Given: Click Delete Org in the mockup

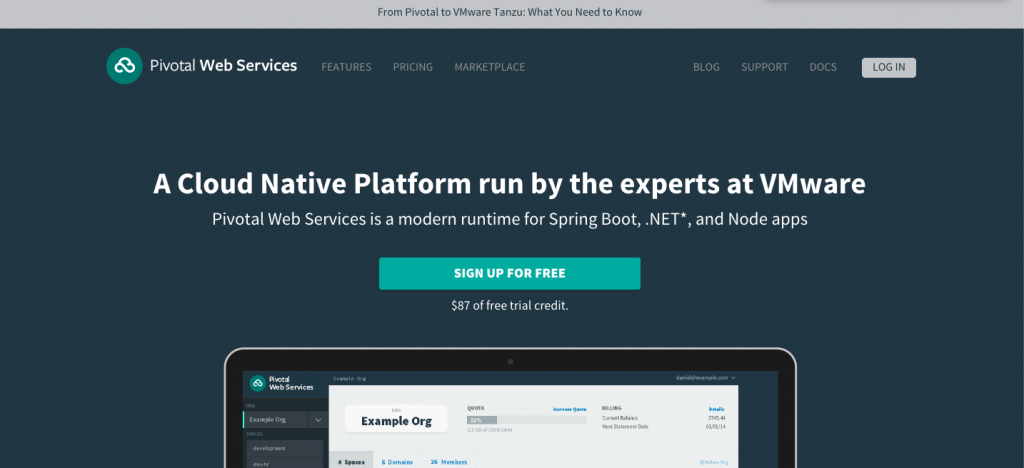Looking at the screenshot, I should click(x=712, y=462).
